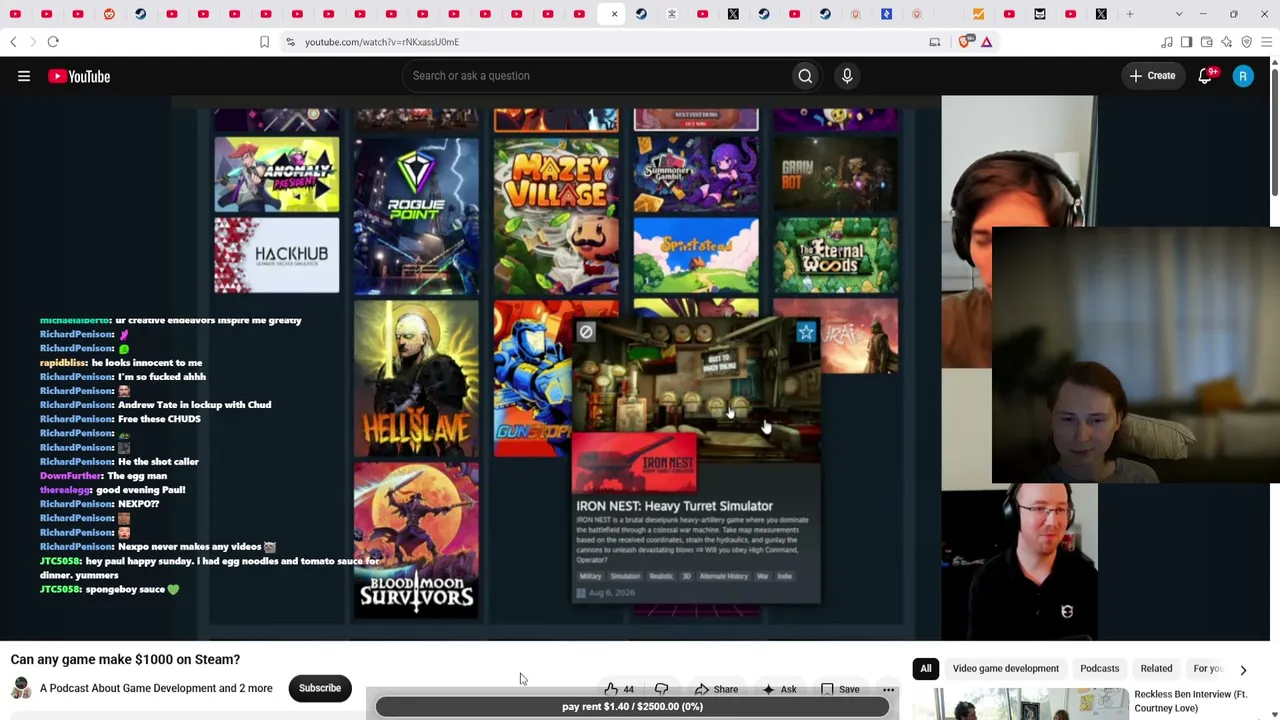
Task: Select the All filter chip
Action: click(926, 669)
